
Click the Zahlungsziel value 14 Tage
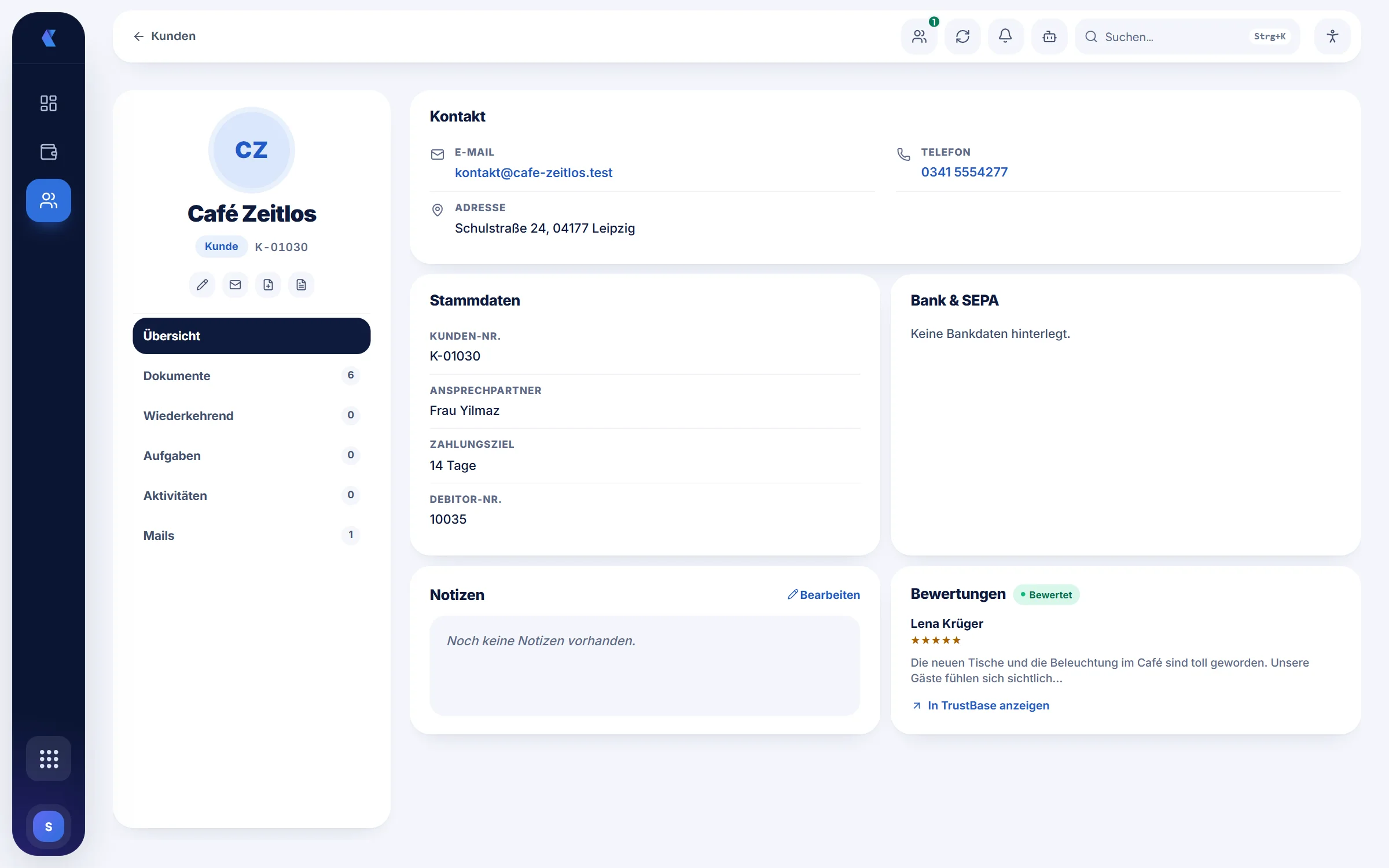(x=453, y=465)
